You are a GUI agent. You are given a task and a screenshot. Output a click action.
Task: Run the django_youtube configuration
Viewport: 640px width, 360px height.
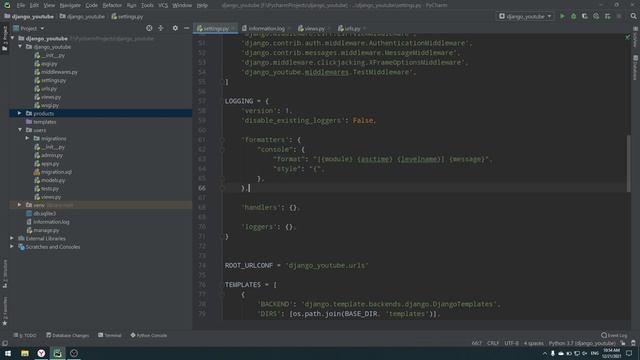tap(562, 16)
